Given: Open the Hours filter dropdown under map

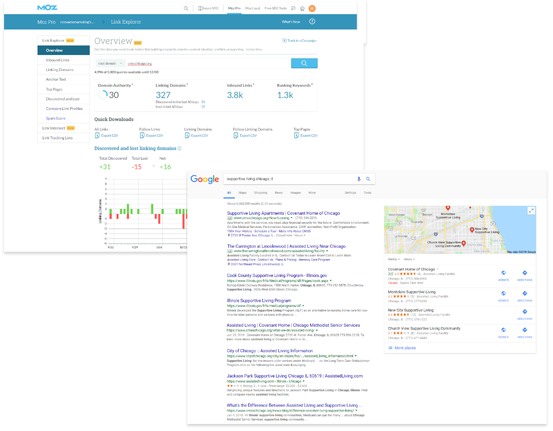Looking at the screenshot, I should tap(409, 259).
